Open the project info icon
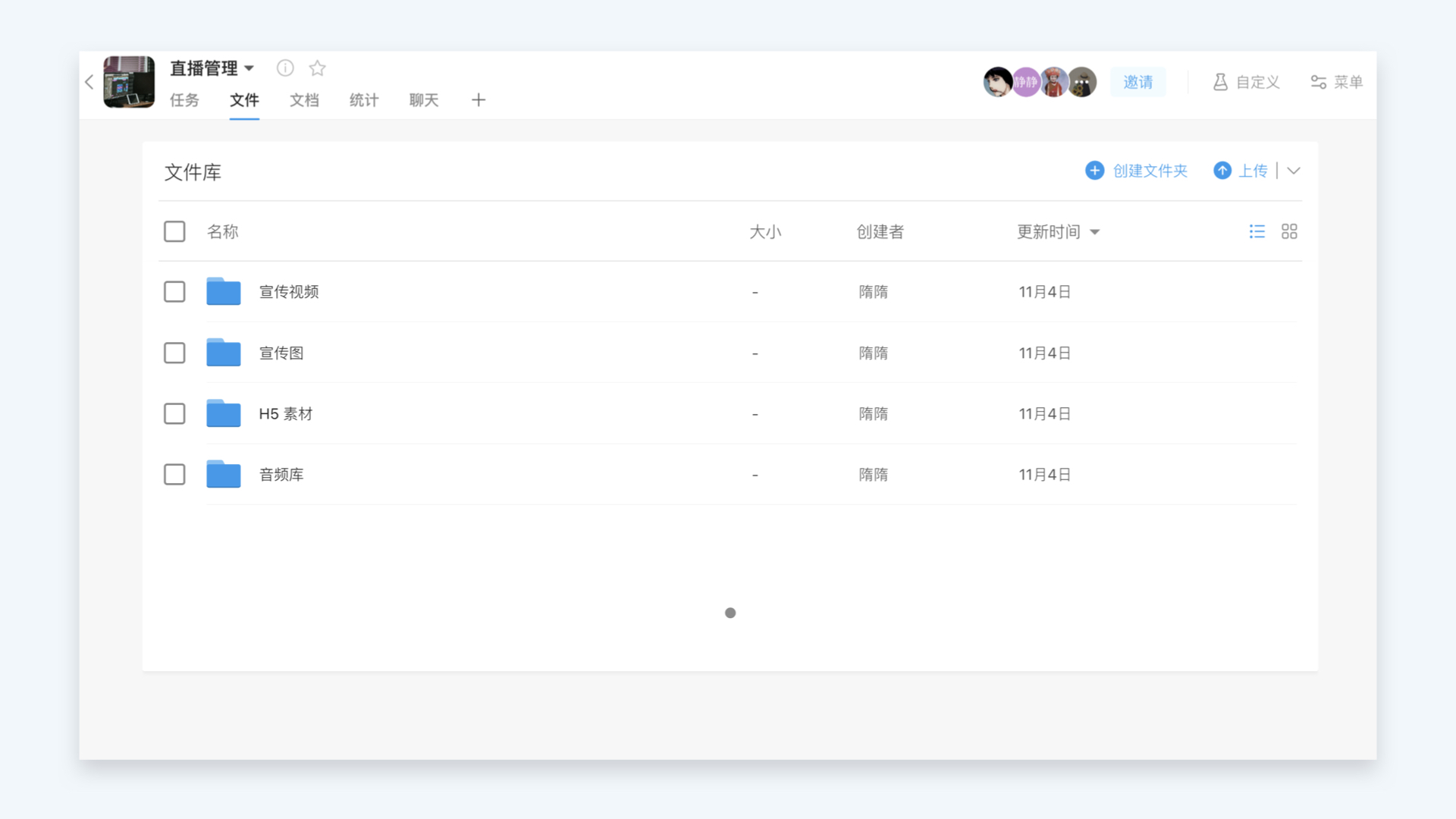This screenshot has height=819, width=1456. (285, 68)
